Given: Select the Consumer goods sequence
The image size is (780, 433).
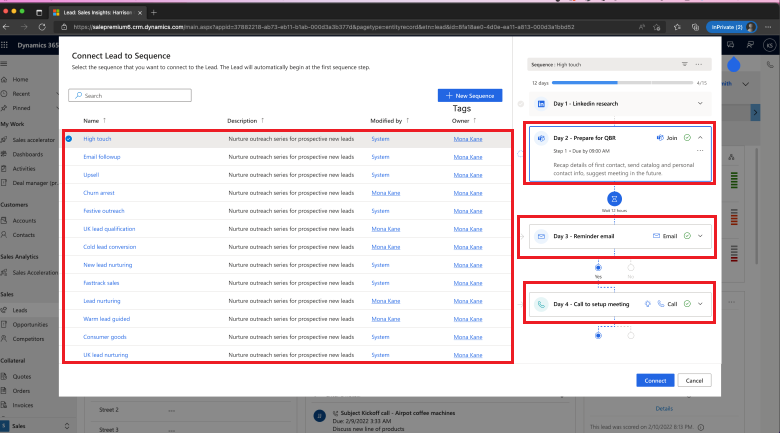Looking at the screenshot, I should pos(104,337).
